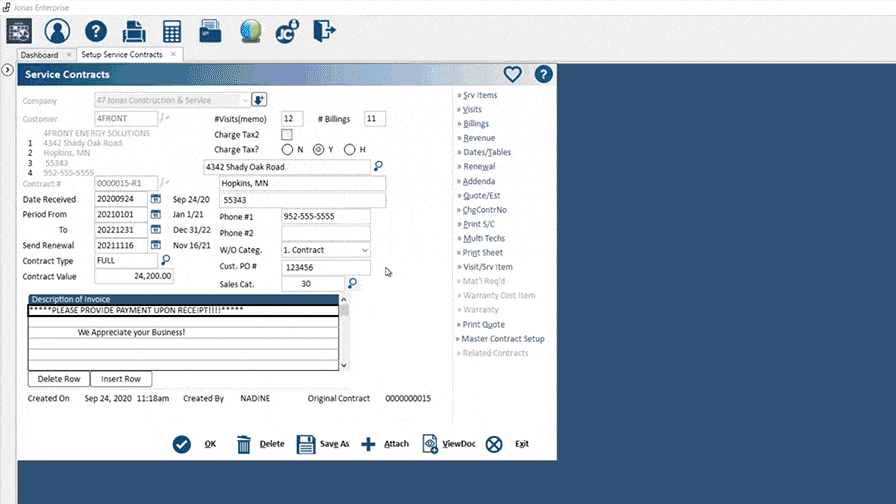The image size is (896, 504).
Task: Click the OK checkmark icon
Action: point(182,444)
